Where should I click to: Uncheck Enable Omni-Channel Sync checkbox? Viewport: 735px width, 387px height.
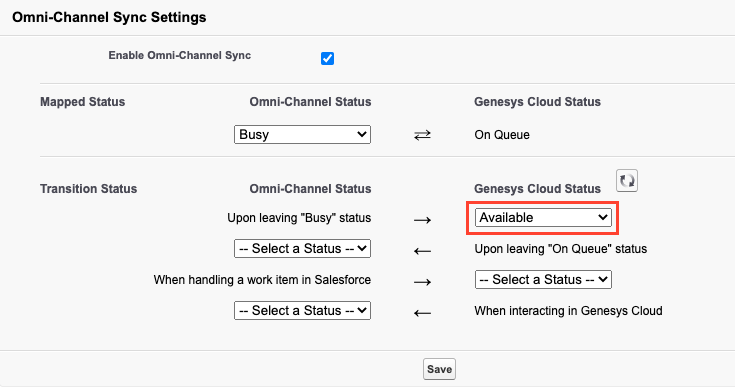[x=327, y=59]
